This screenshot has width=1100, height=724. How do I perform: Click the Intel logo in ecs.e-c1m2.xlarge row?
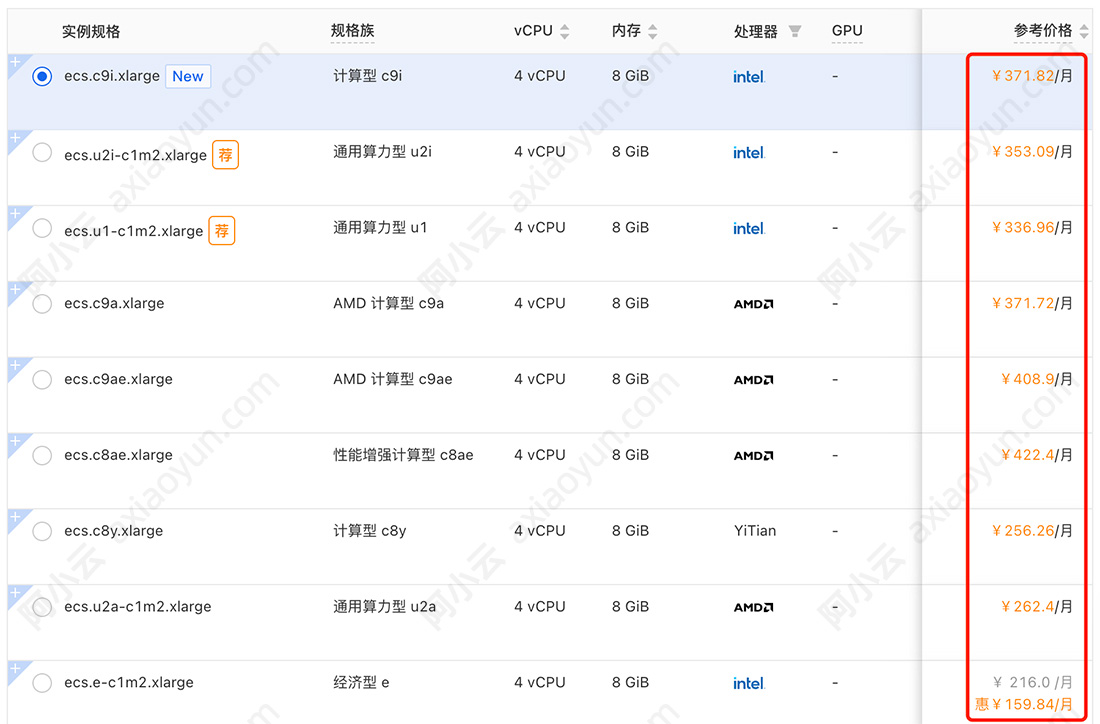tap(749, 683)
